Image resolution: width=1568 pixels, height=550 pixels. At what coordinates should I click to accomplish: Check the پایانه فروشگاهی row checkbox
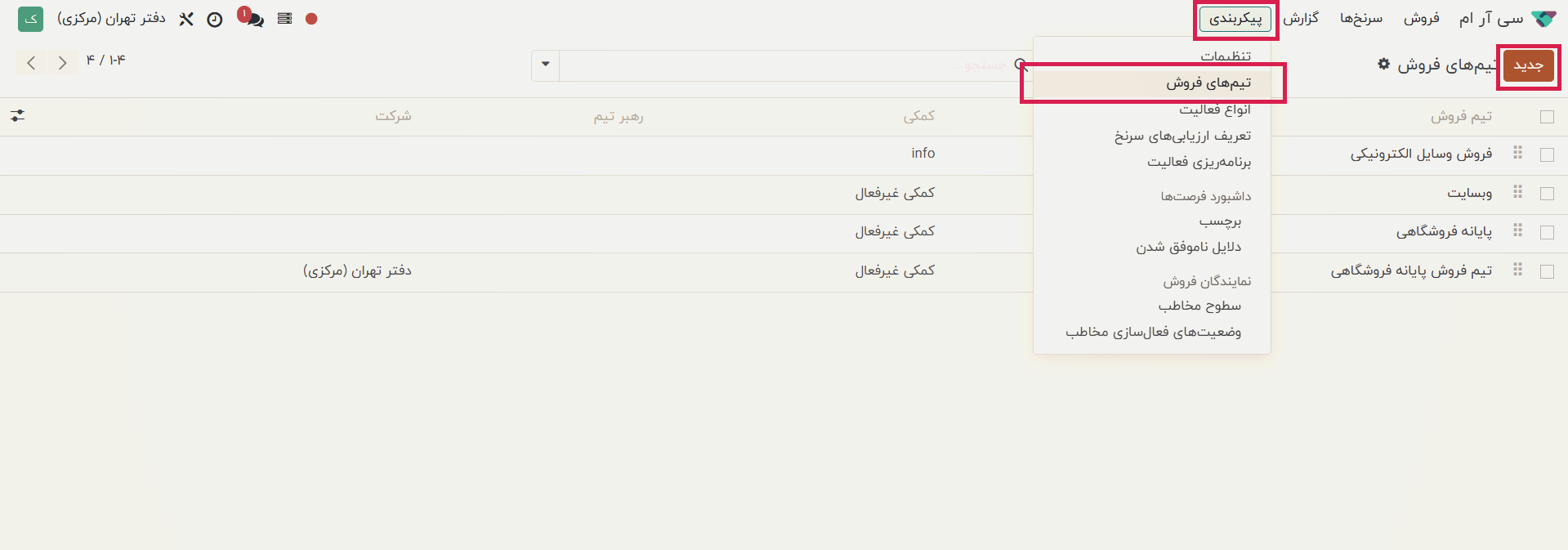[x=1547, y=232]
